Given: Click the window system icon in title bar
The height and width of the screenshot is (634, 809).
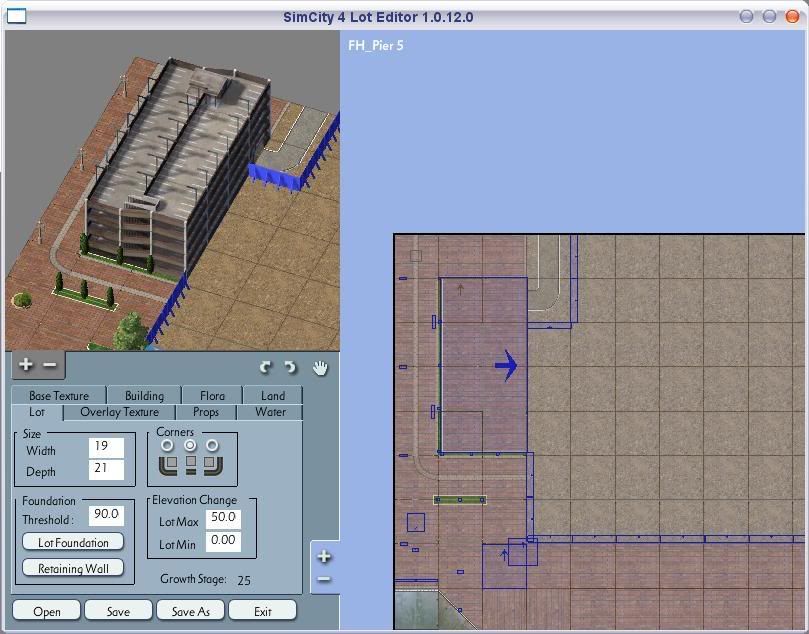Looking at the screenshot, I should 16,17.
